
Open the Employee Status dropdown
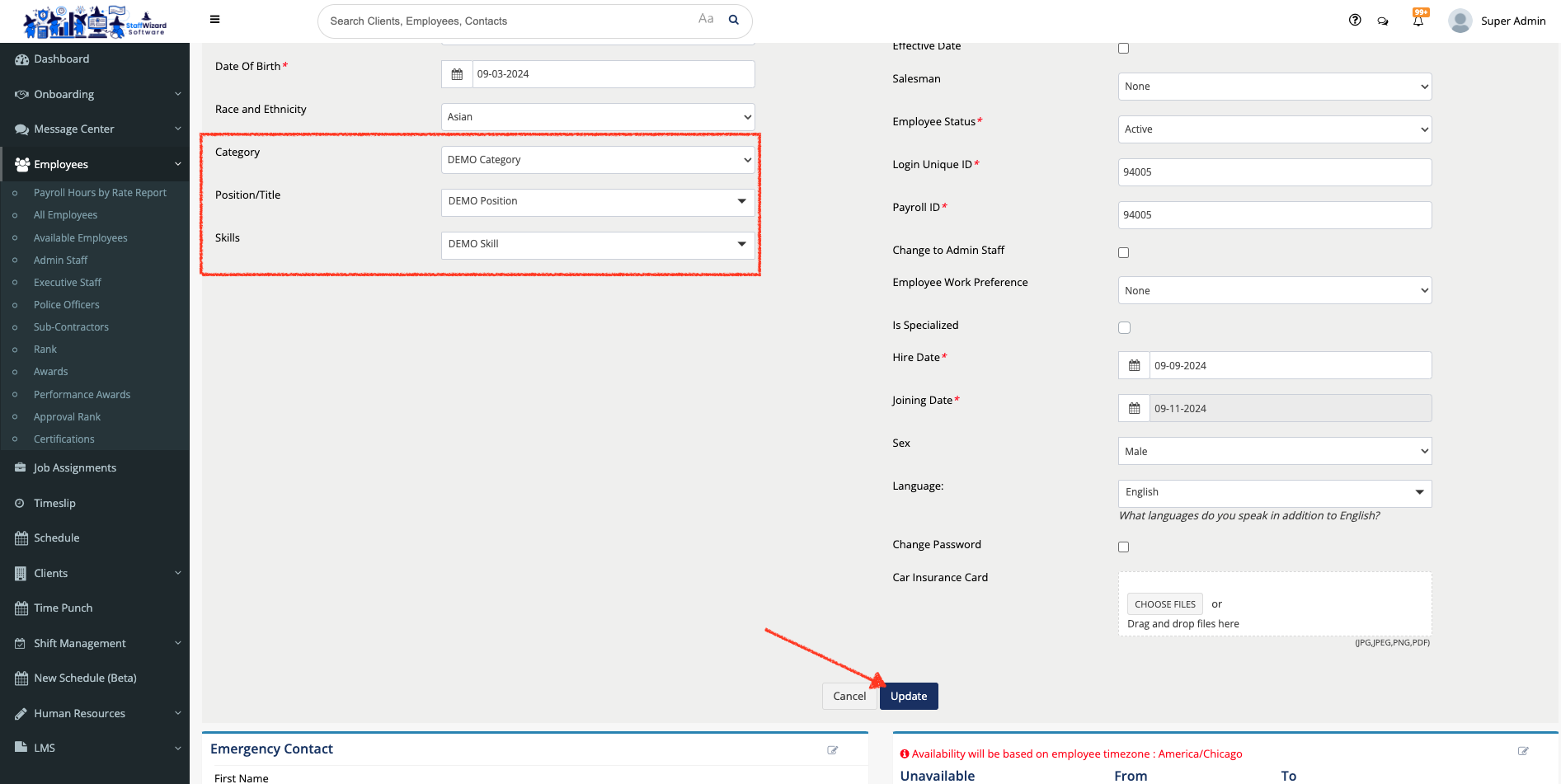coord(1274,129)
